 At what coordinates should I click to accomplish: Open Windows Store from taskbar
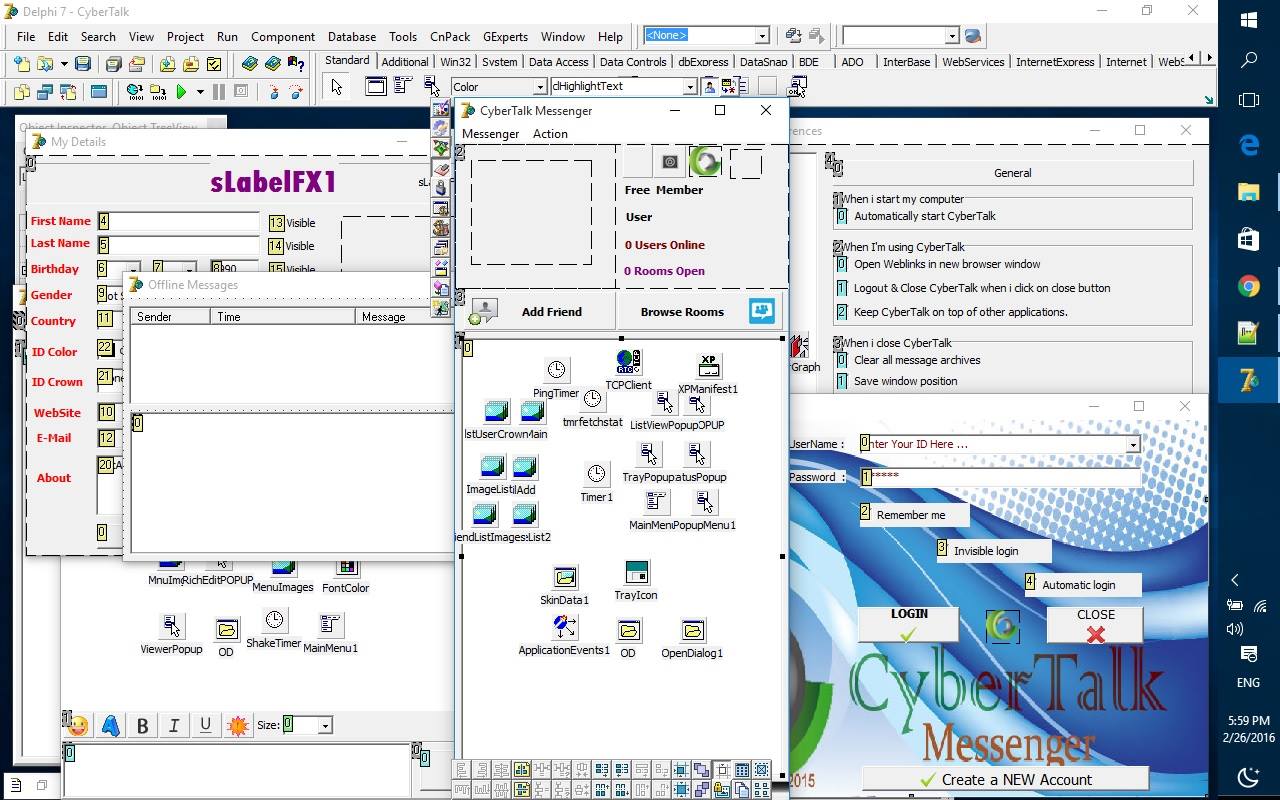pos(1248,239)
